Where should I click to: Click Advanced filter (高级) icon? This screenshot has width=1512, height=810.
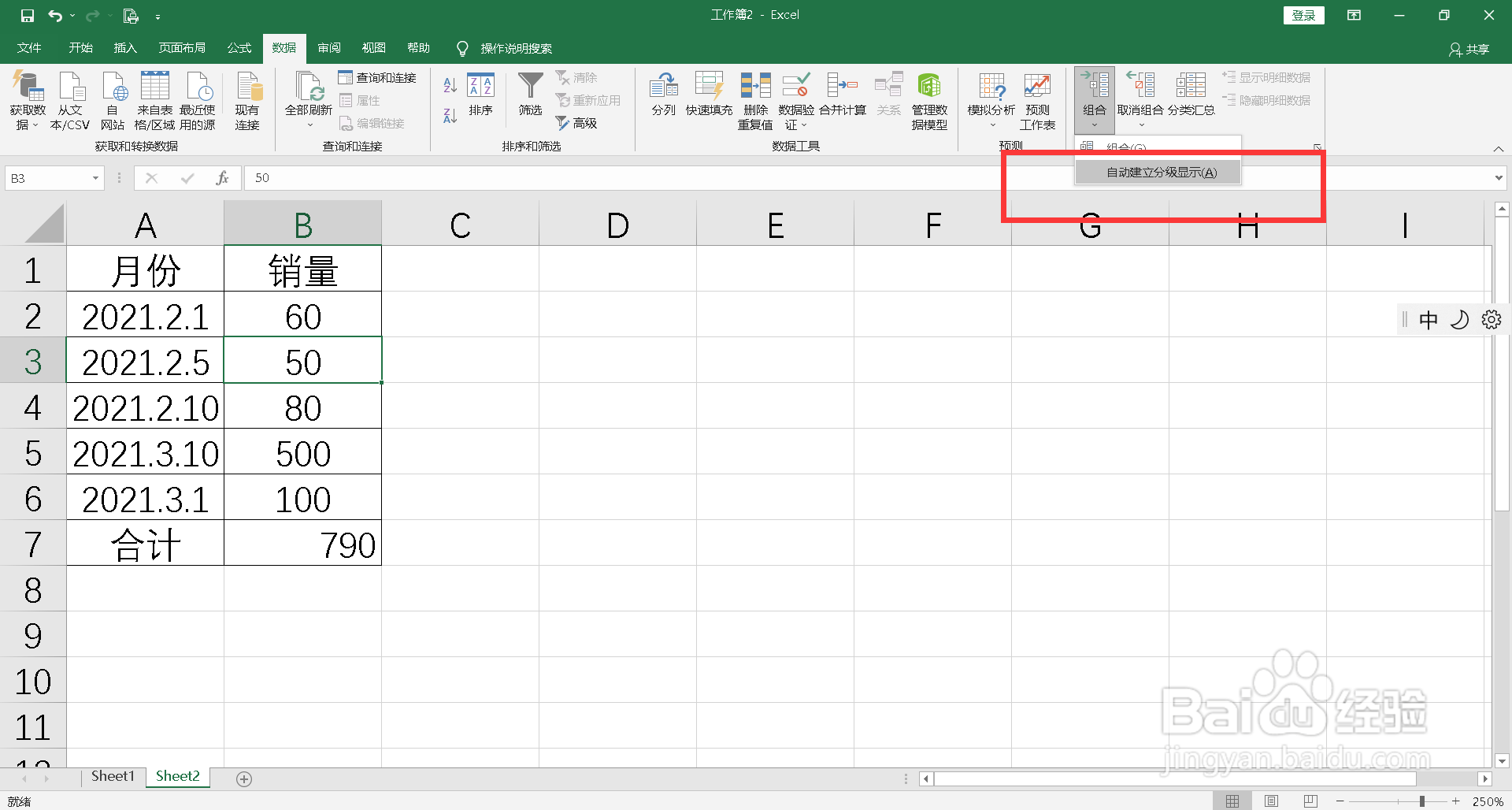point(576,123)
